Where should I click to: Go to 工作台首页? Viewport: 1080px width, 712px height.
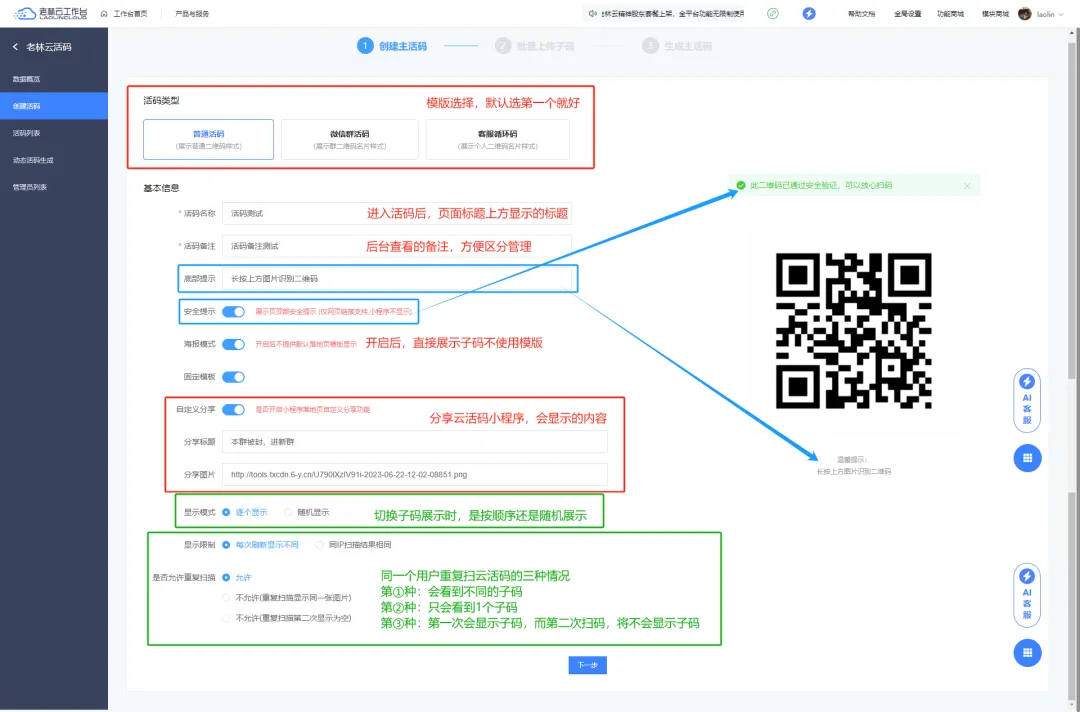130,14
